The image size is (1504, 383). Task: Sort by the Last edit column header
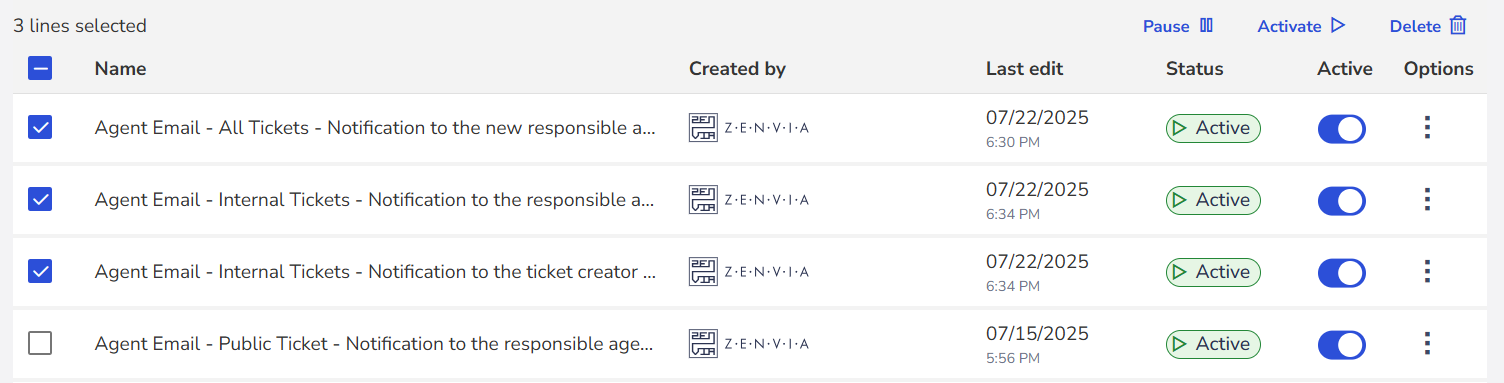pos(1024,69)
